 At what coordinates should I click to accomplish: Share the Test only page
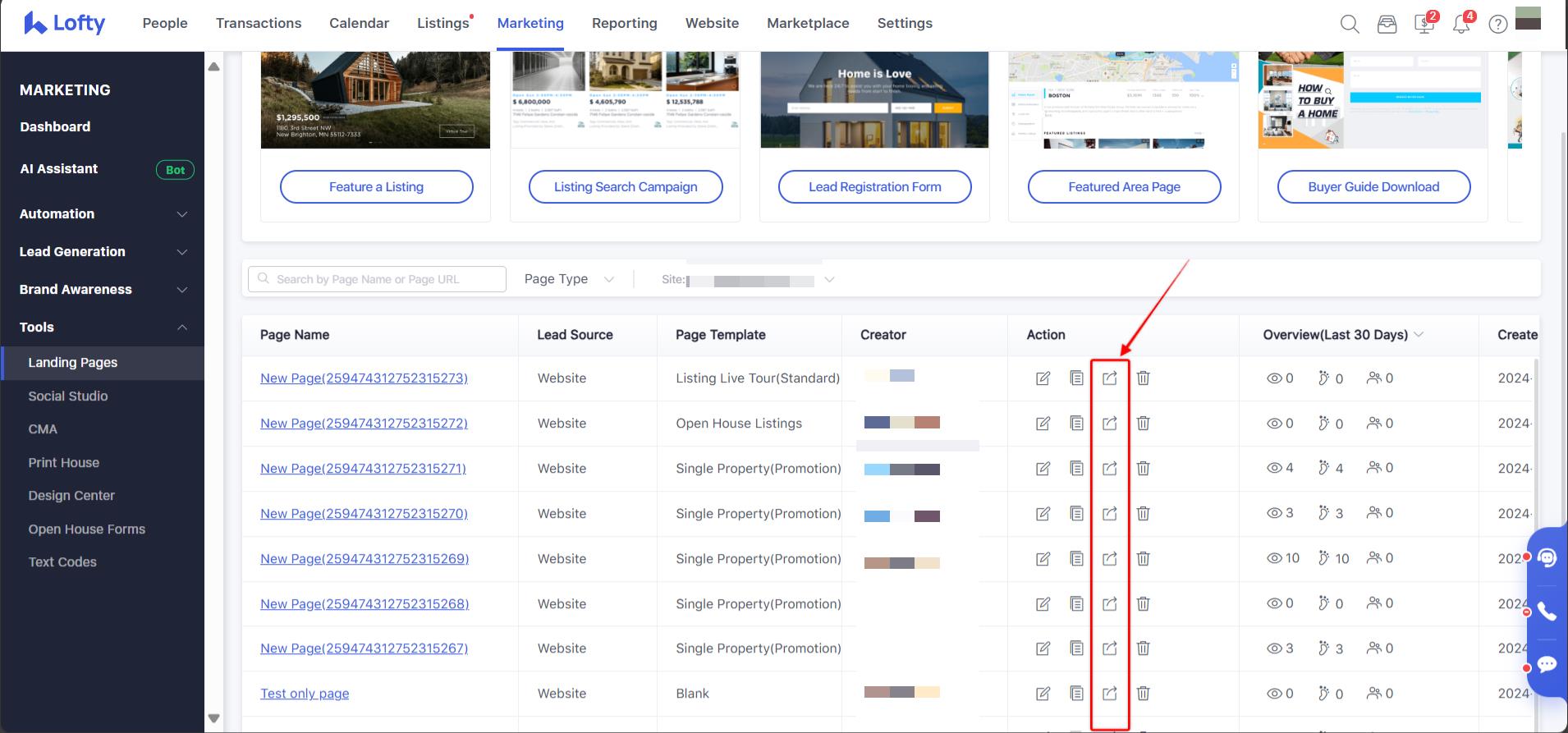pyautogui.click(x=1110, y=694)
